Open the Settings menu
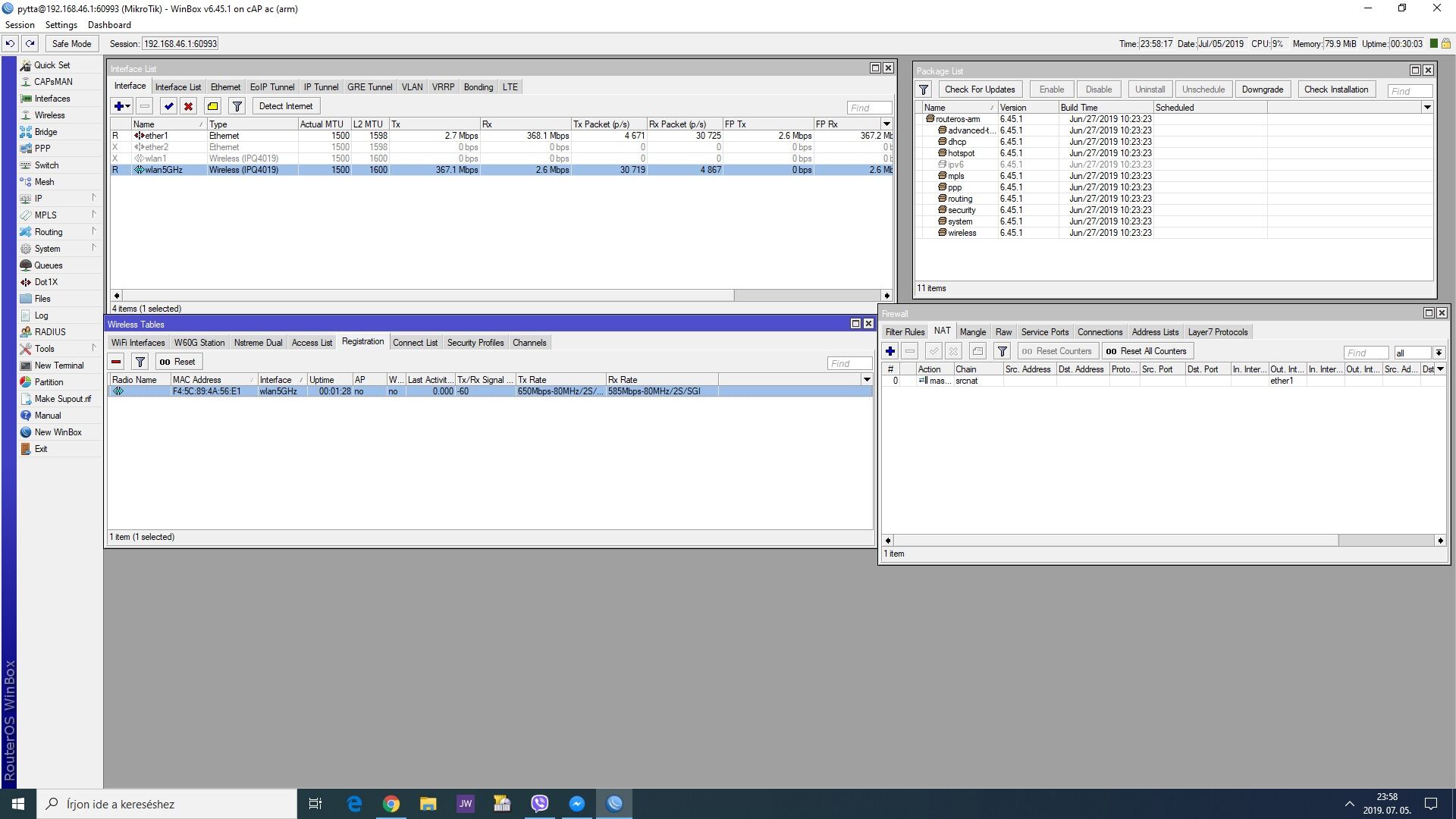1456x819 pixels. click(x=61, y=25)
